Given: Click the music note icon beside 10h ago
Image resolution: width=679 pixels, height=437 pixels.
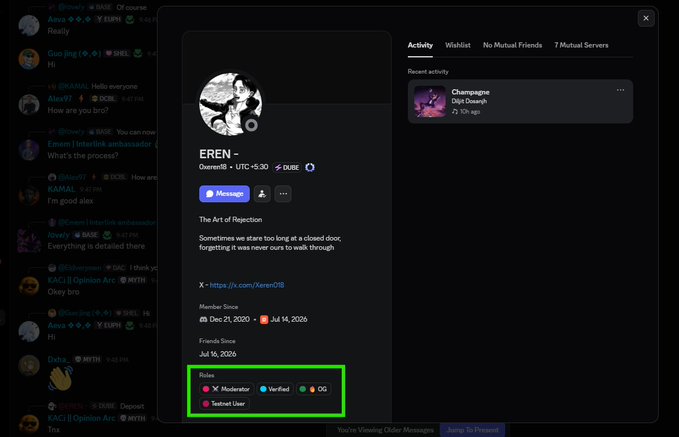Looking at the screenshot, I should (x=455, y=111).
